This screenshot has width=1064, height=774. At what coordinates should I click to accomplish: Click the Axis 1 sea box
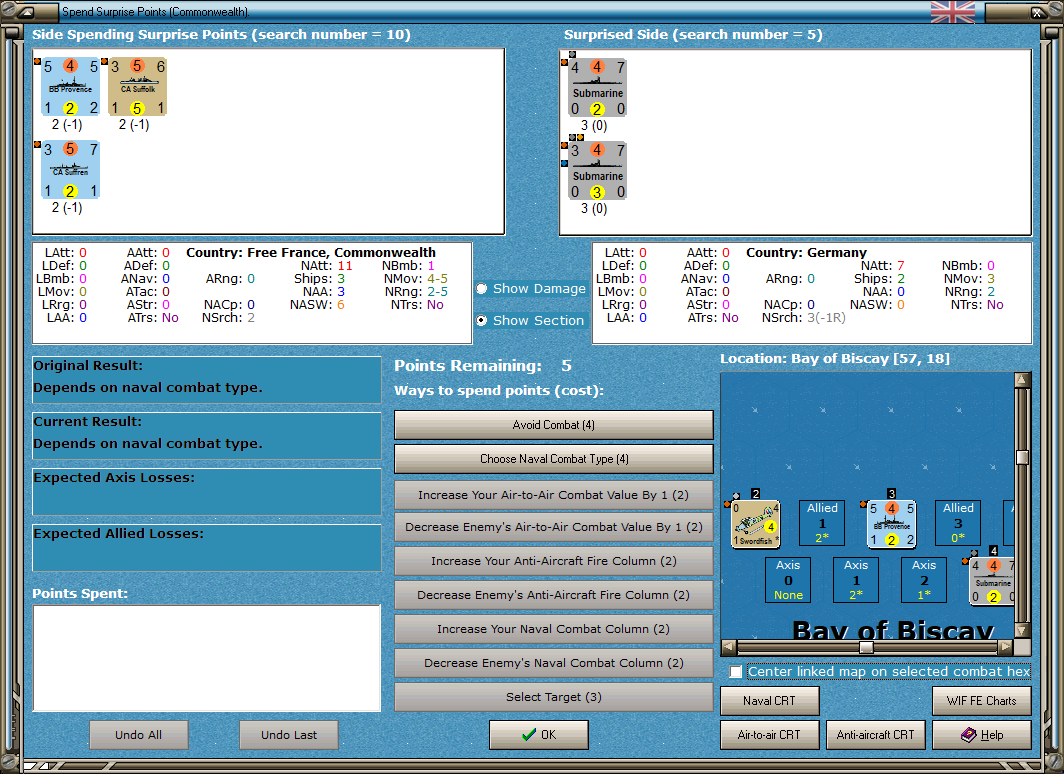856,580
